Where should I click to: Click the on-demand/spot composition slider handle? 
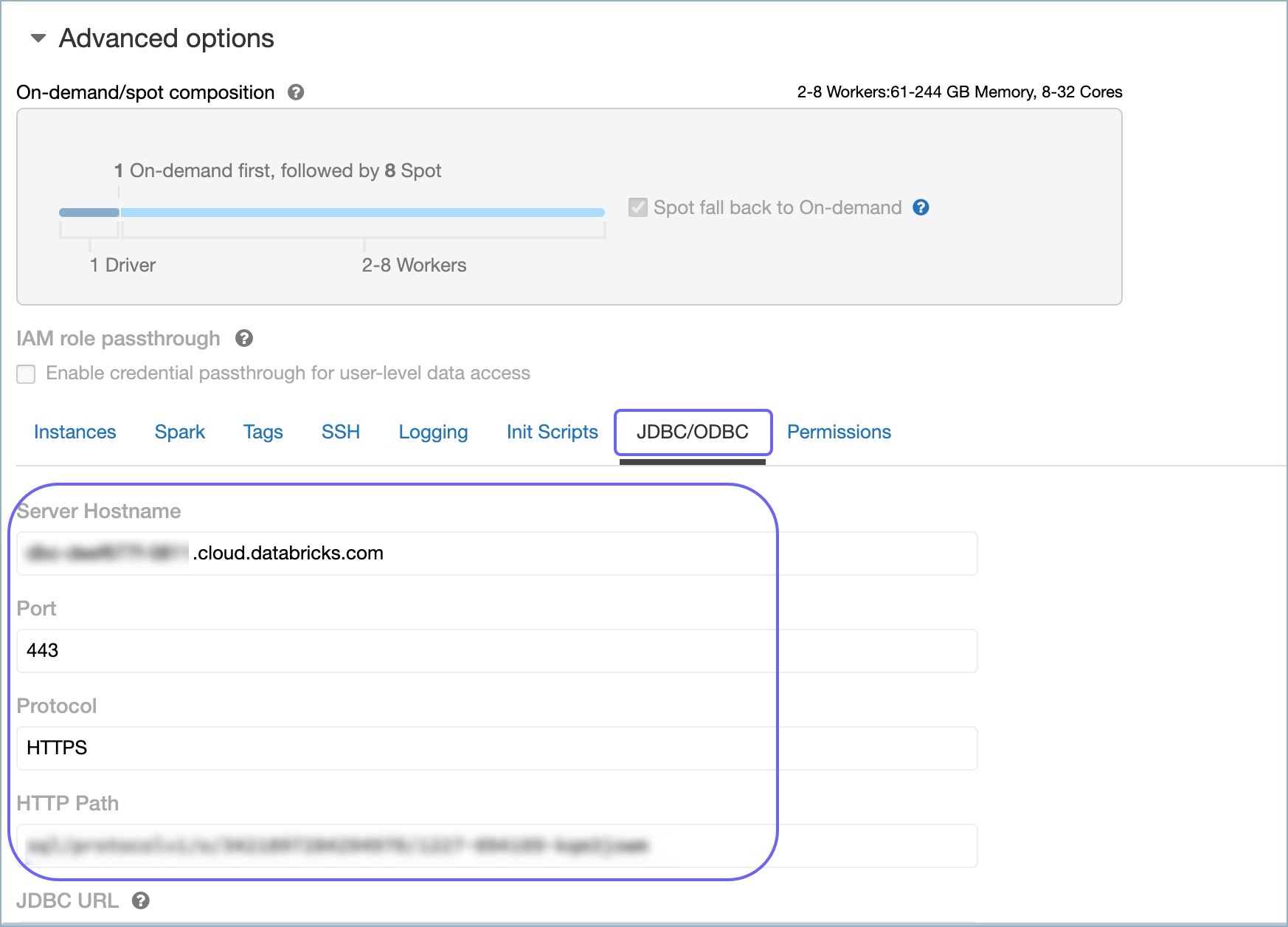[x=119, y=212]
